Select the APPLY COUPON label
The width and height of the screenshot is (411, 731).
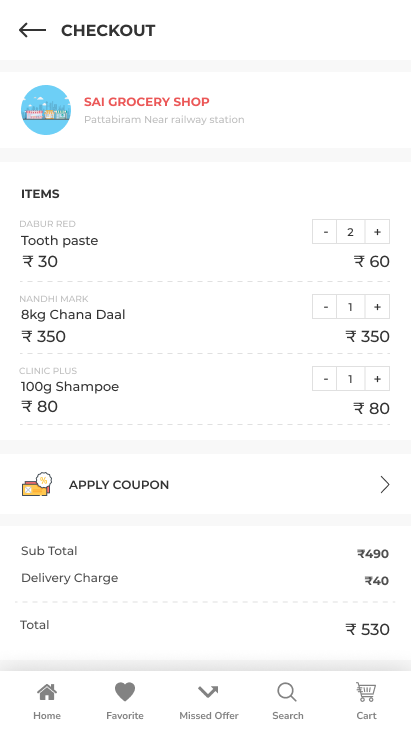pyautogui.click(x=119, y=485)
